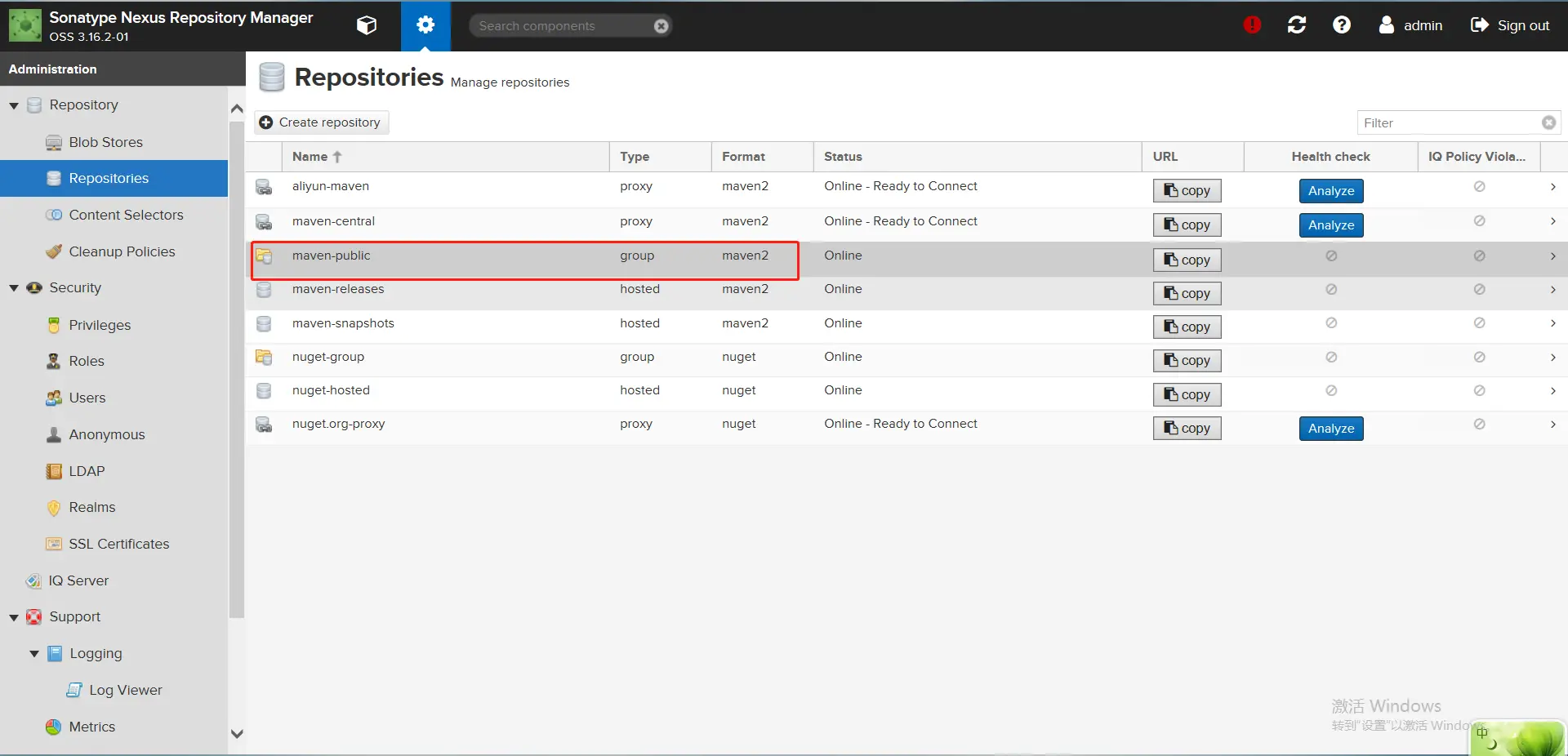Open maven-snapshots row chevron arrow

1552,323
